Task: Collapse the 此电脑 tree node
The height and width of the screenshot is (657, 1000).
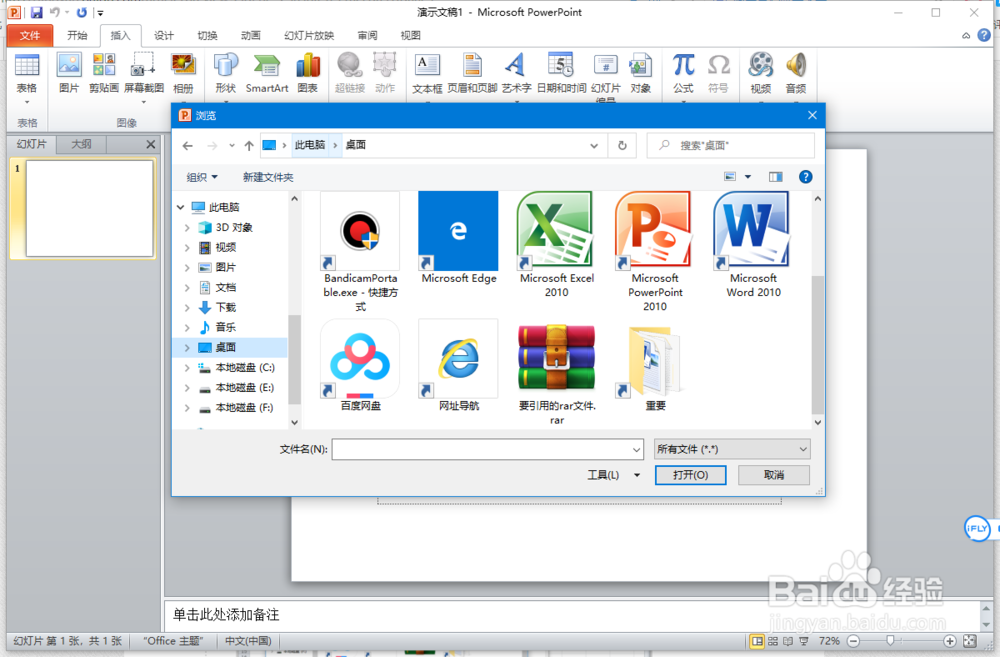Action: [180, 207]
